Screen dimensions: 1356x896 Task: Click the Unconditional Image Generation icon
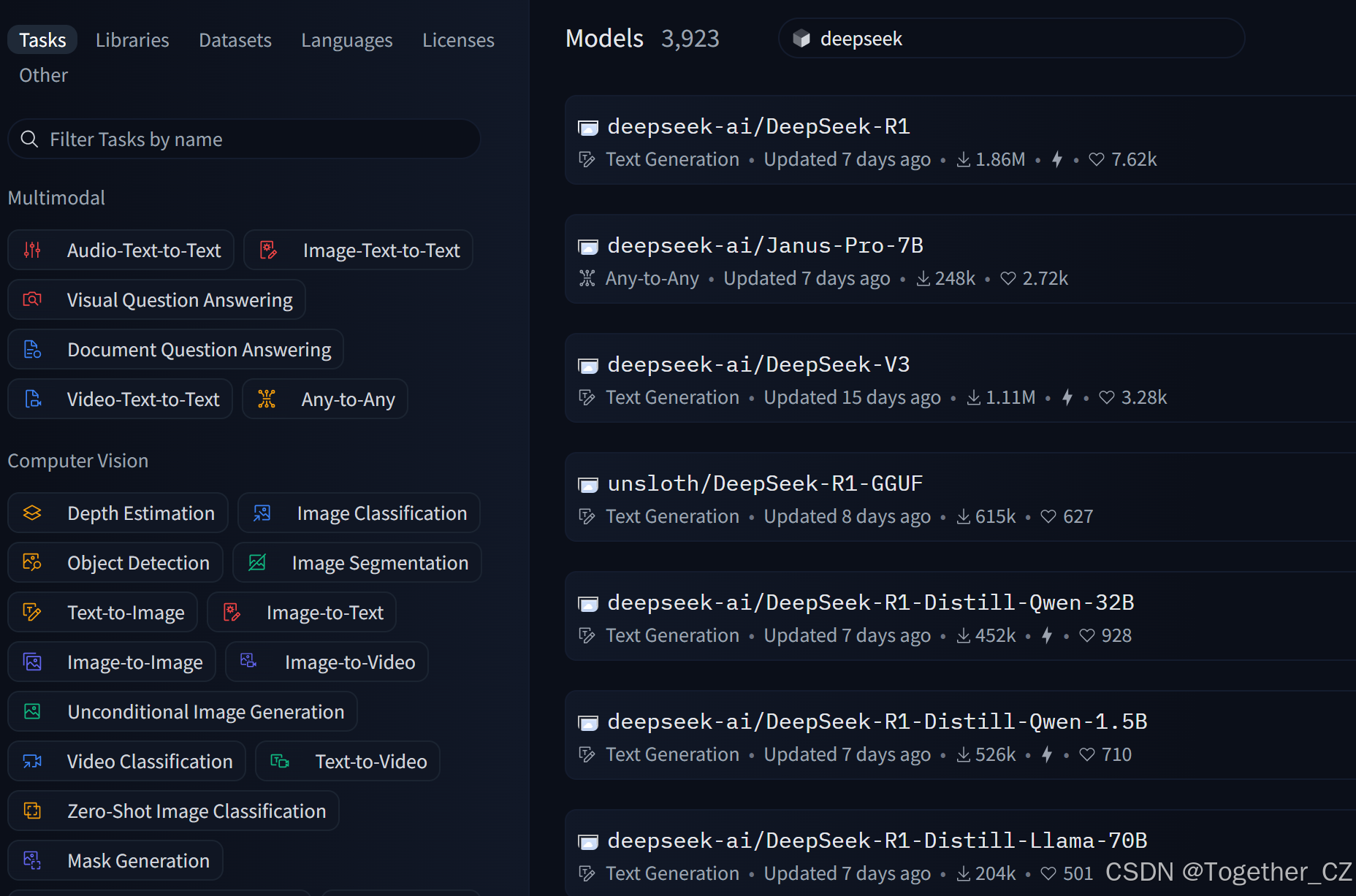32,712
